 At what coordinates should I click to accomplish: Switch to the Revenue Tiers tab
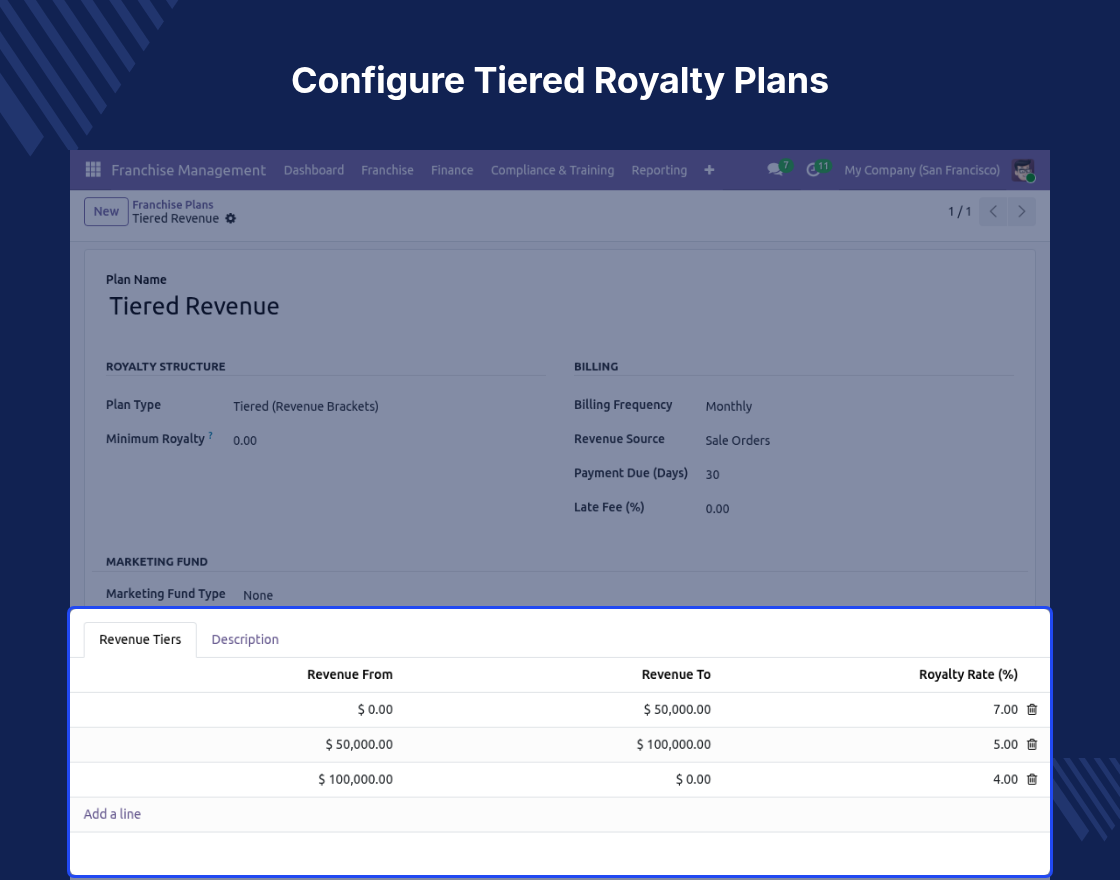pos(140,639)
